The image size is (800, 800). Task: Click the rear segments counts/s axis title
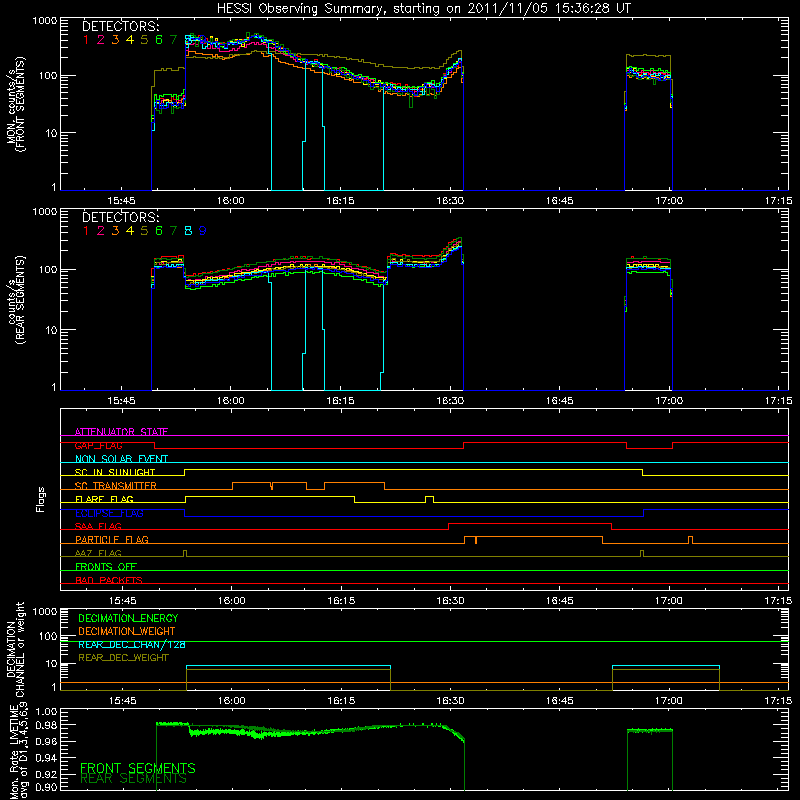coord(15,299)
